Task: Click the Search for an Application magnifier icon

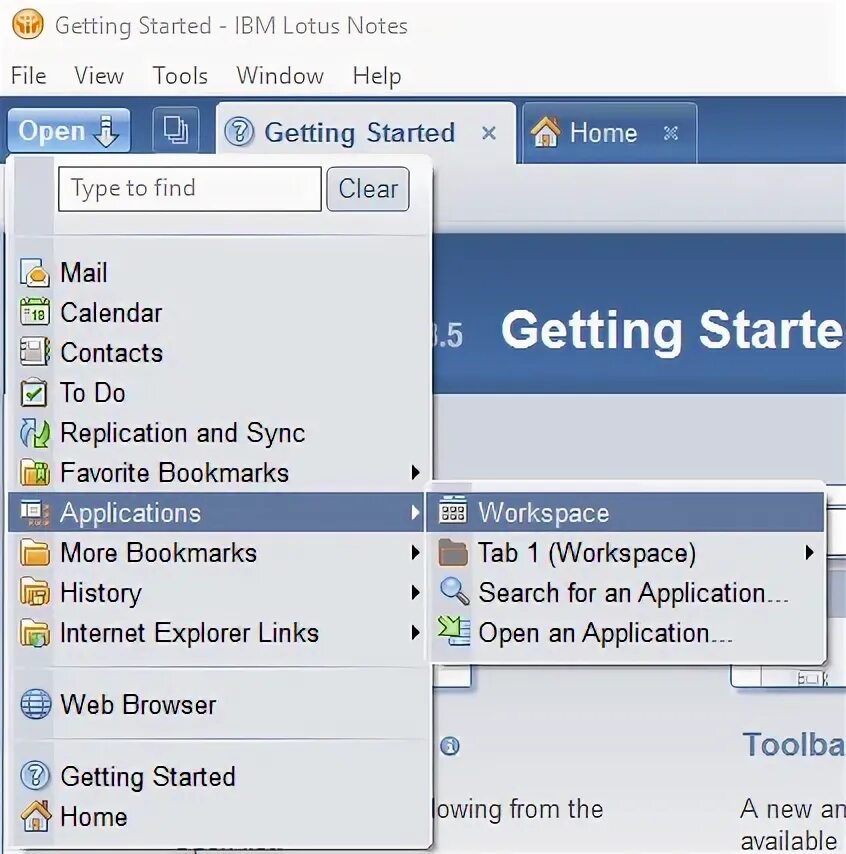Action: [454, 592]
